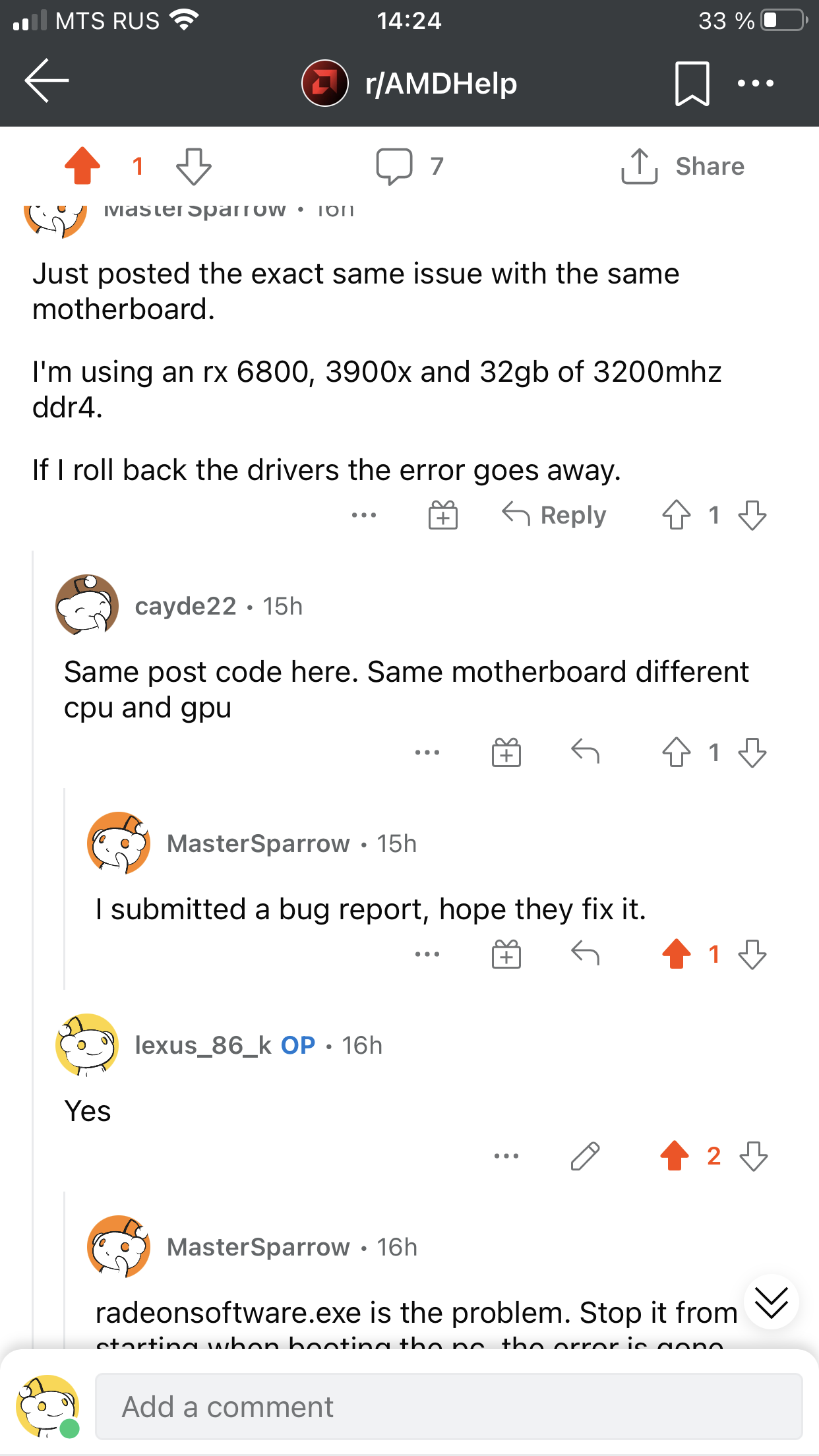Reply to MasterSparrow's rx 6800 comment
This screenshot has width=819, height=1456.
pyautogui.click(x=554, y=515)
